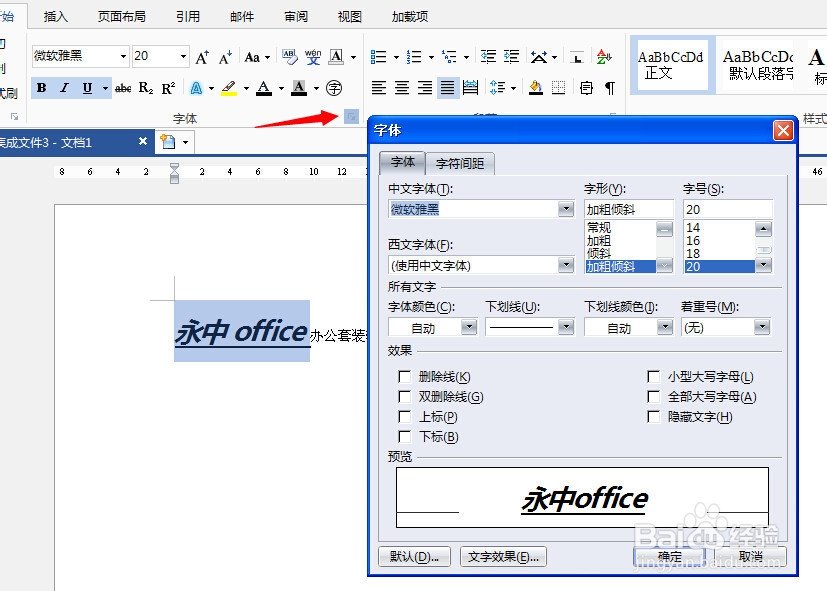Screen dimensions: 827x591
Task: Open the 视图 ribbon tab
Action: click(350, 16)
